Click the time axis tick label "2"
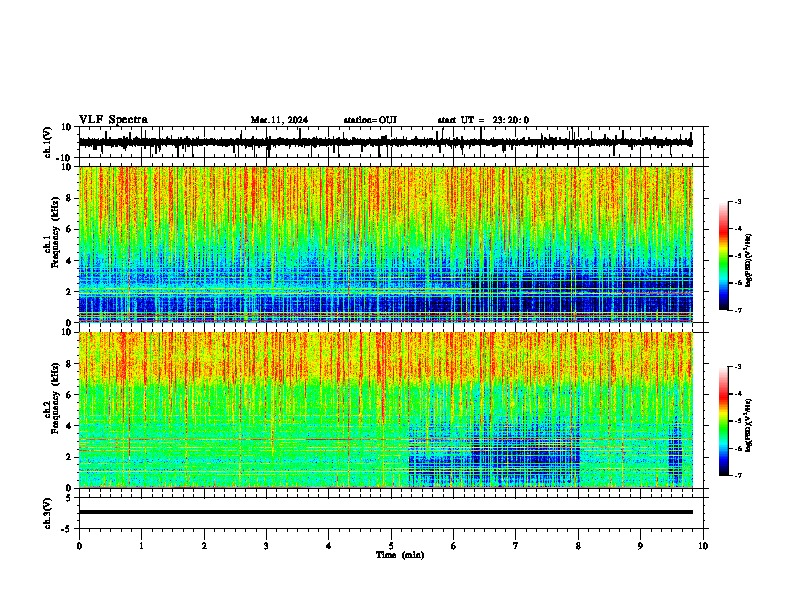Screen dimensions: 792x612 (204, 546)
